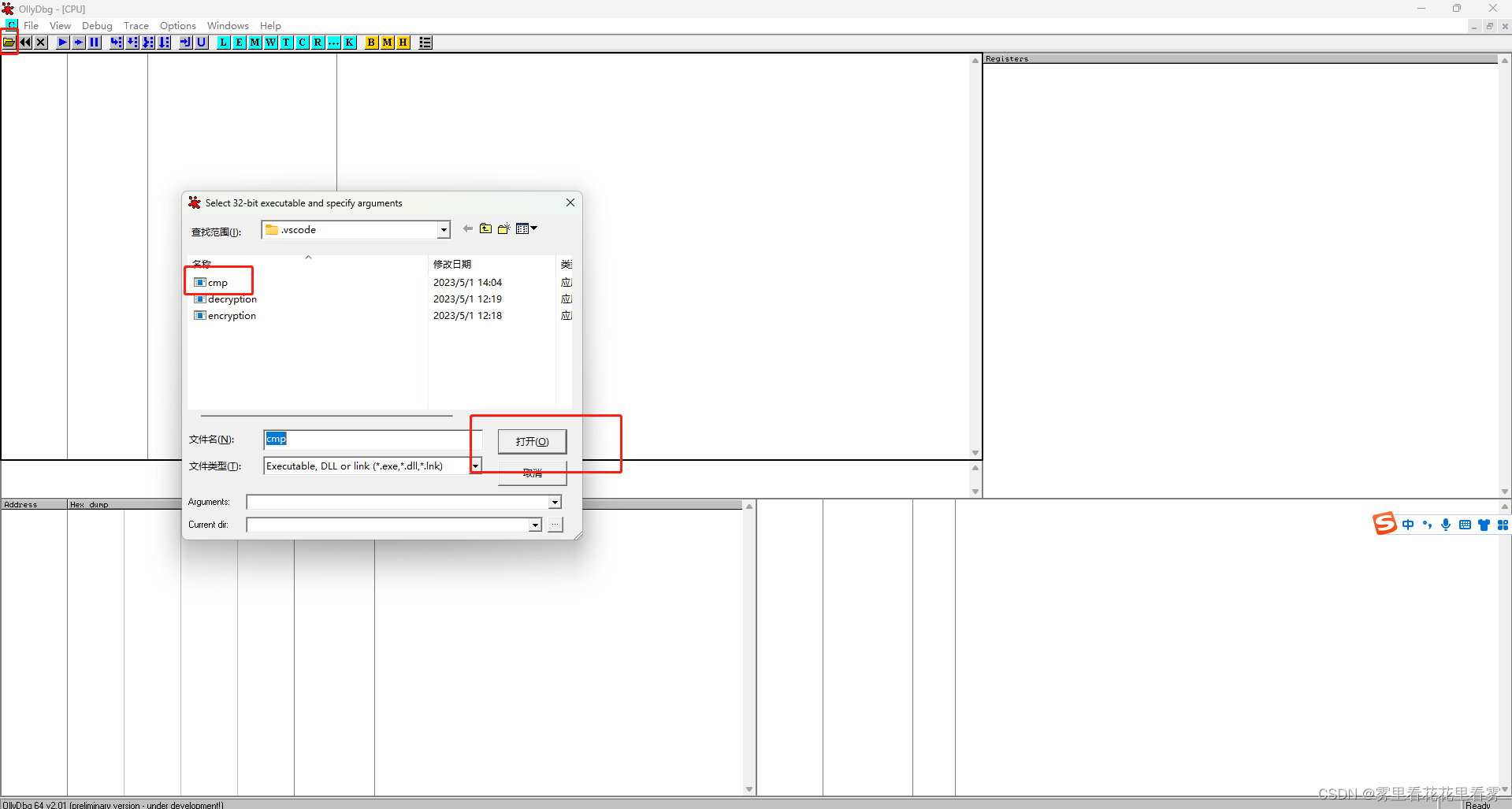Open References window with R button

pyautogui.click(x=318, y=43)
